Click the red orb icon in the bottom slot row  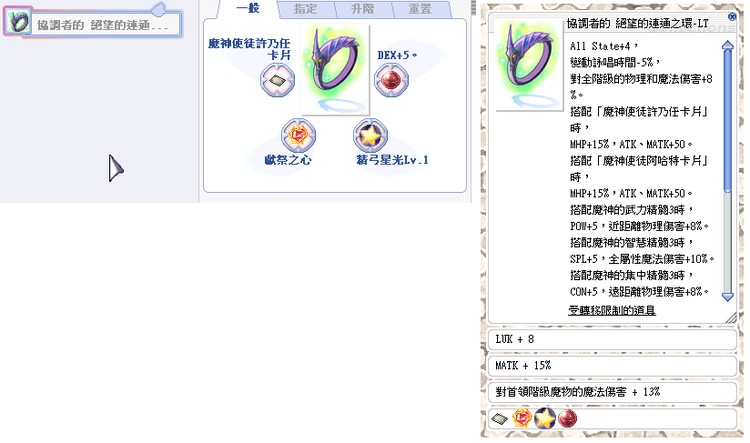[x=567, y=418]
